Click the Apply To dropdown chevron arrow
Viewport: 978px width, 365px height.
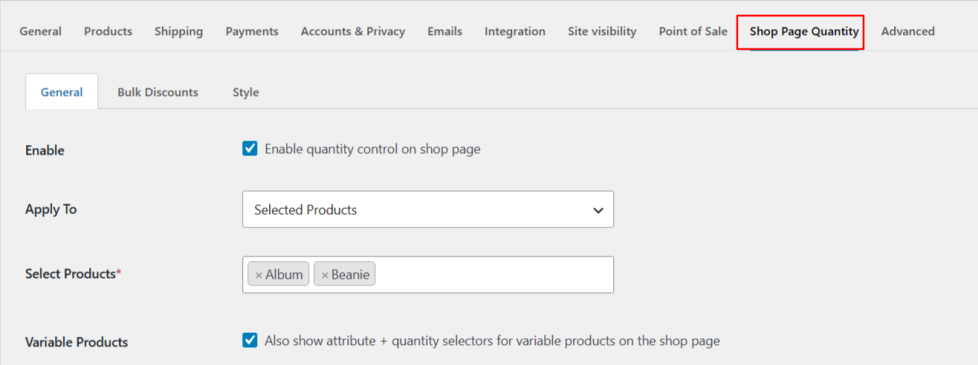click(x=598, y=210)
